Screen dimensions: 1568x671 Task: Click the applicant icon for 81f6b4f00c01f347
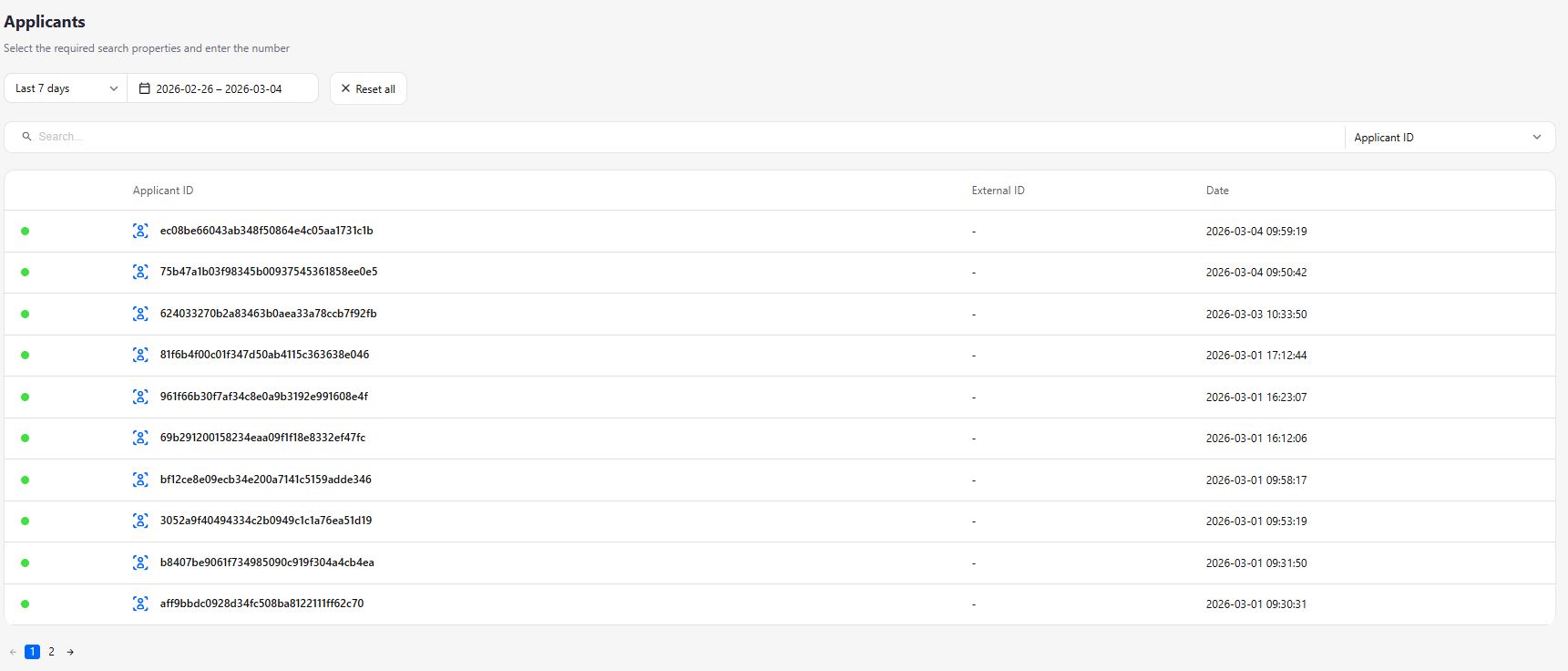tap(140, 355)
